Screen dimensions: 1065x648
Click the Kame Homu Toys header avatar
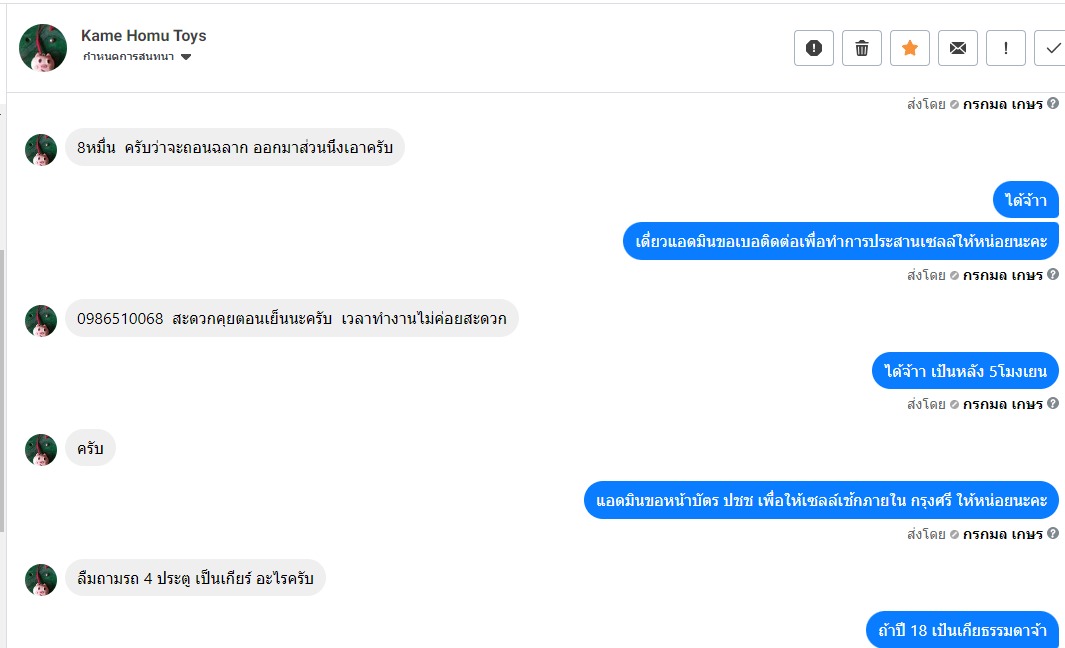tap(43, 47)
